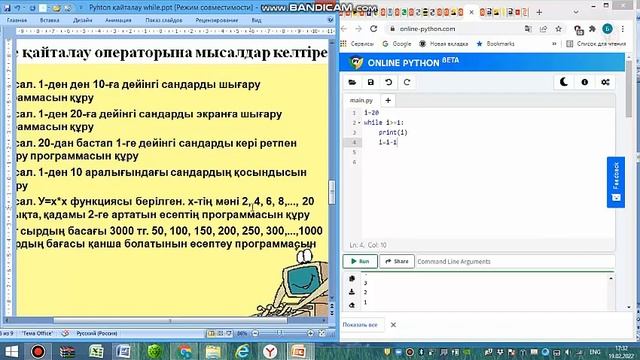The height and width of the screenshot is (360, 640).
Task: Open the Вид ribbon tab
Action: click(x=256, y=20)
